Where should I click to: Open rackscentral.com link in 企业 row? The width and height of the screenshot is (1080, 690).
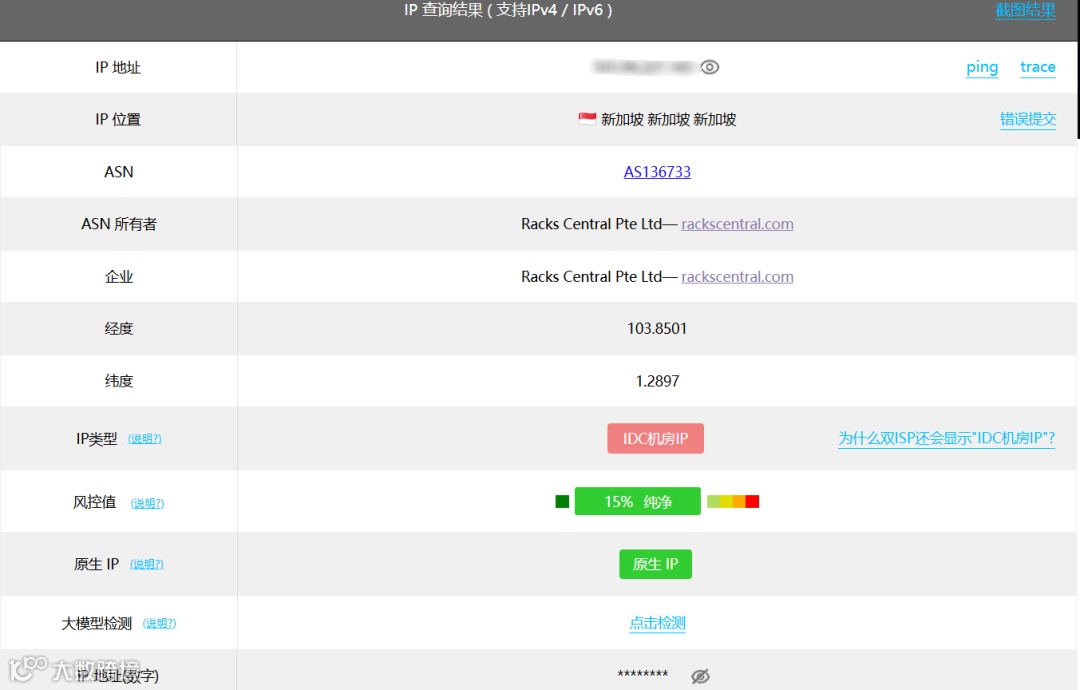[737, 276]
